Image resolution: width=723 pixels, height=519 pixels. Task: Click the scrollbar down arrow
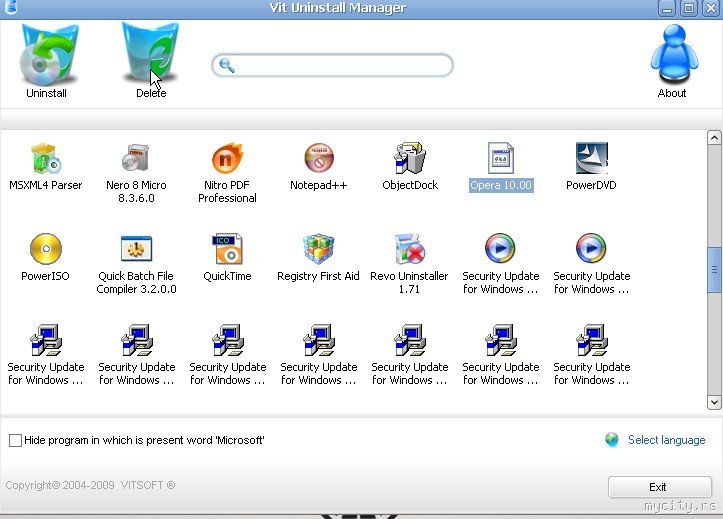(x=714, y=402)
